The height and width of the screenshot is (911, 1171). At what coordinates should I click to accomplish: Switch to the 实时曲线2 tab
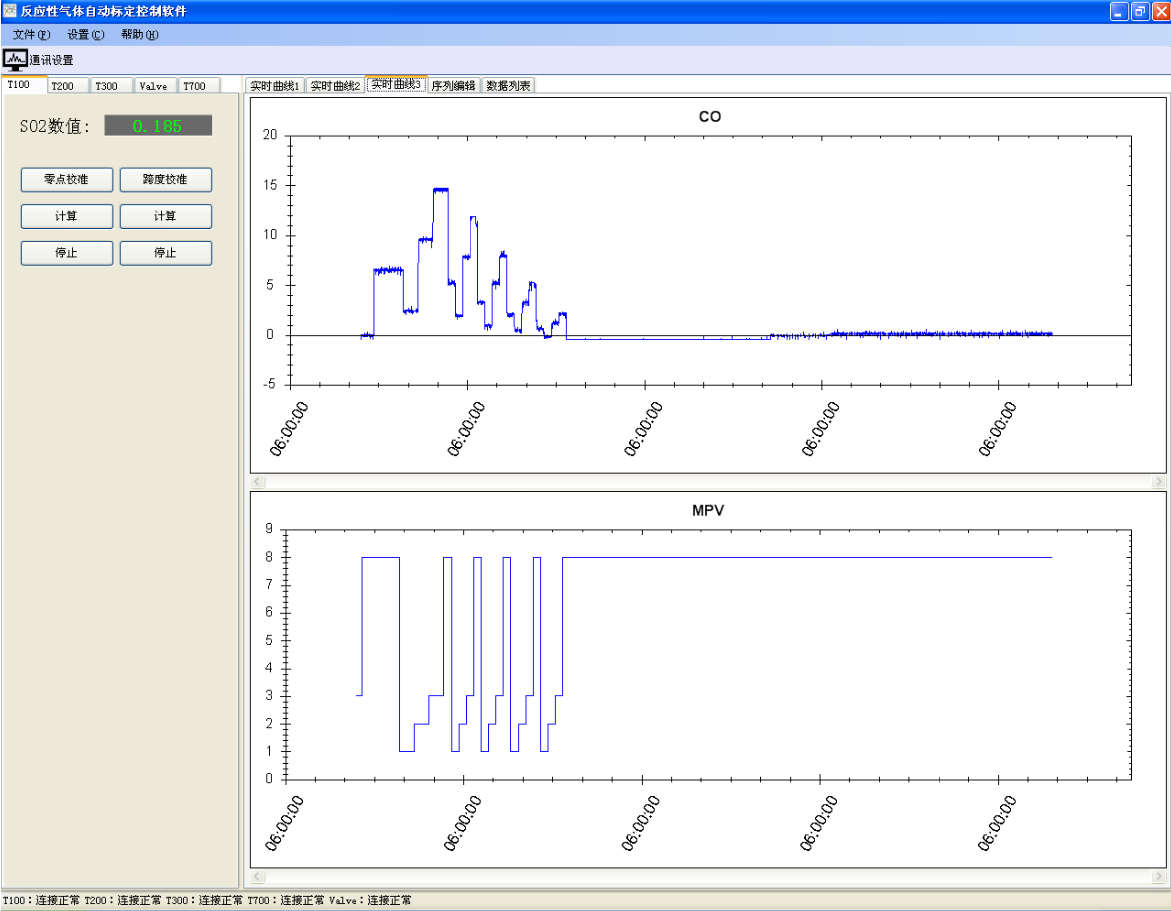[335, 86]
